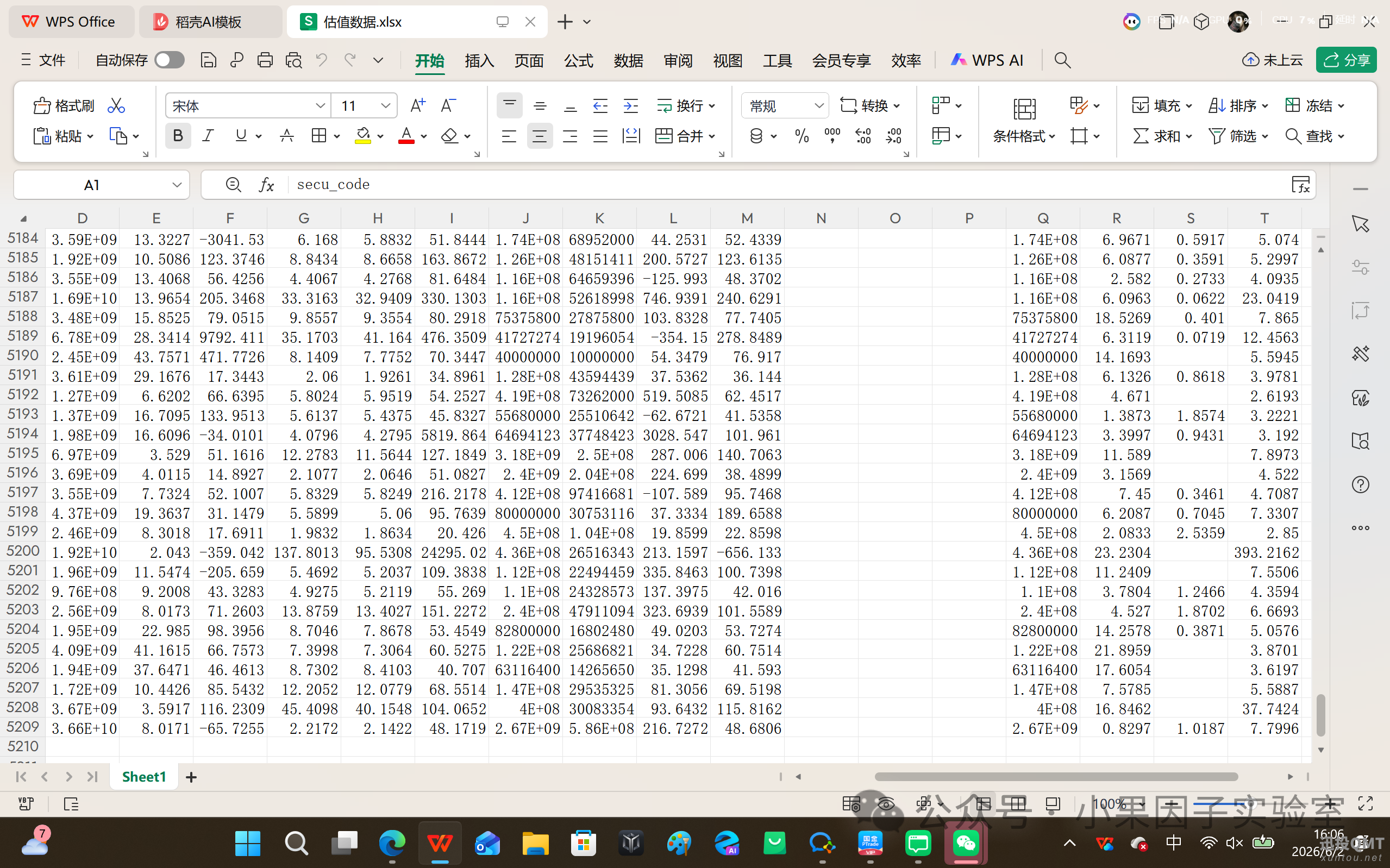The width and height of the screenshot is (1390, 868).
Task: Click the horizontal scrollbar thumb
Action: [1056, 777]
